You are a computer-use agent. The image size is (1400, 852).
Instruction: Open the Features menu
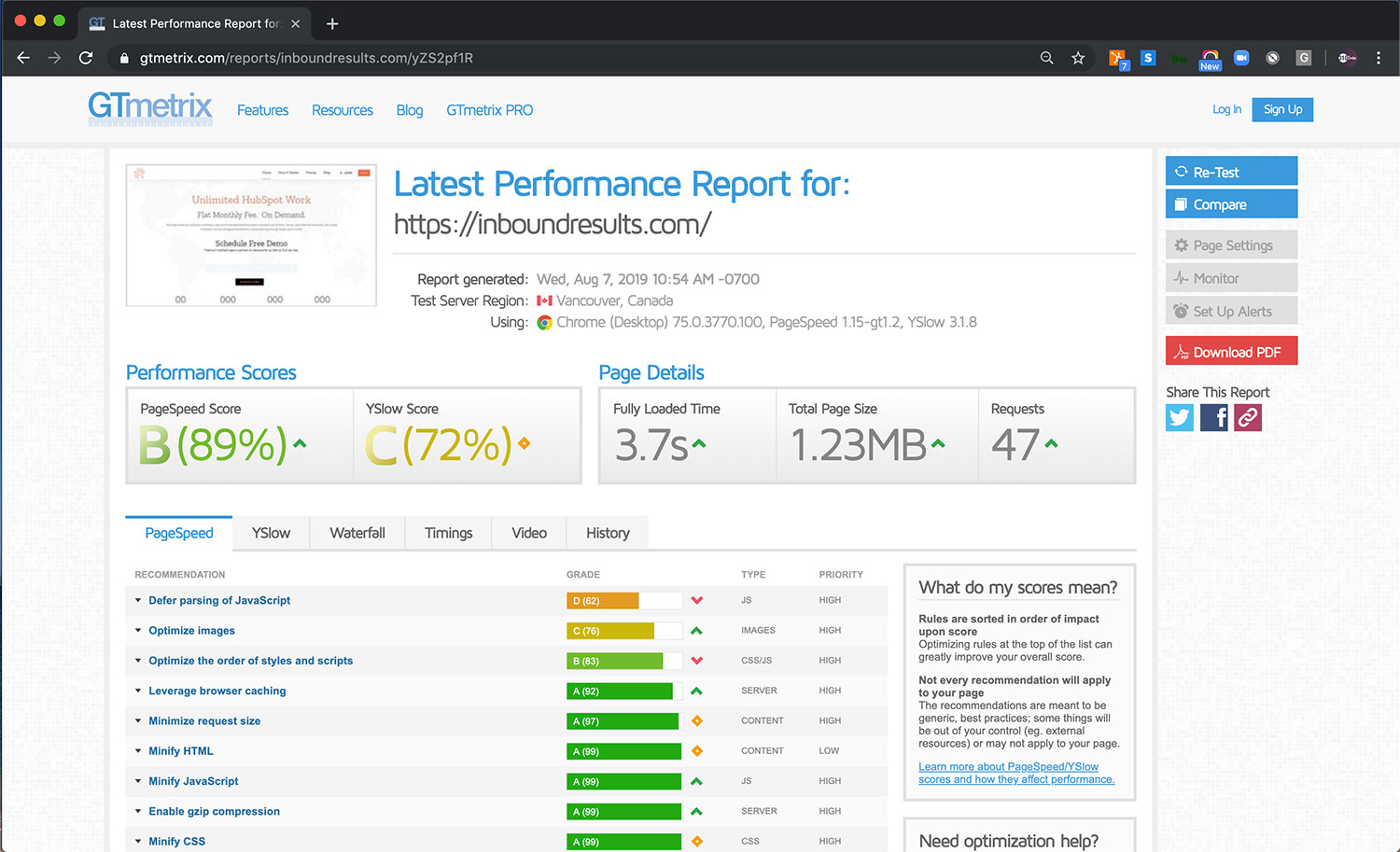pyautogui.click(x=262, y=110)
